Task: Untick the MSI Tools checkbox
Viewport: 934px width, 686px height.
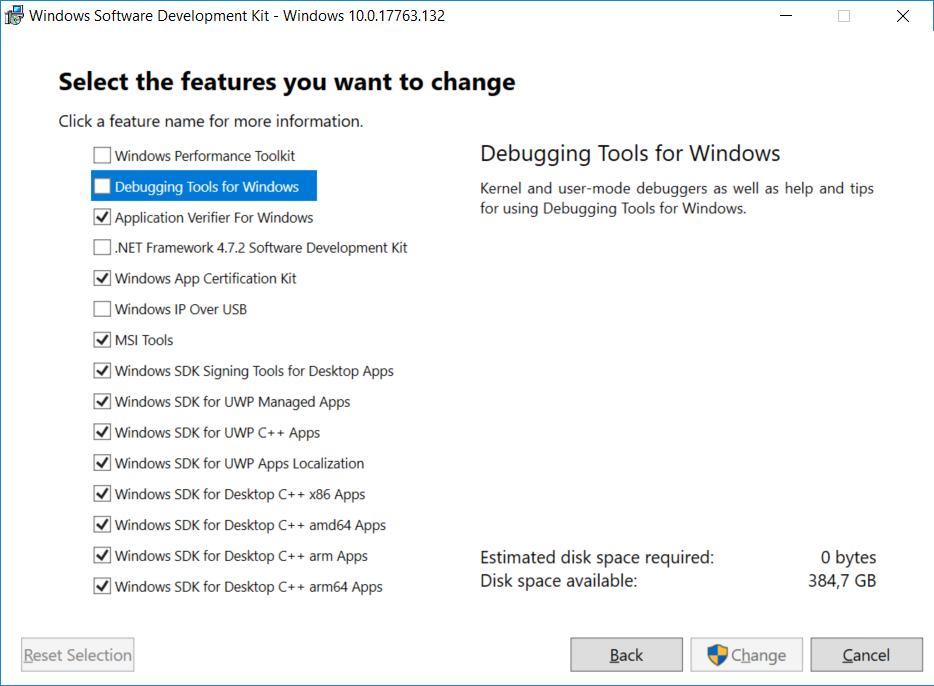Action: (102, 340)
